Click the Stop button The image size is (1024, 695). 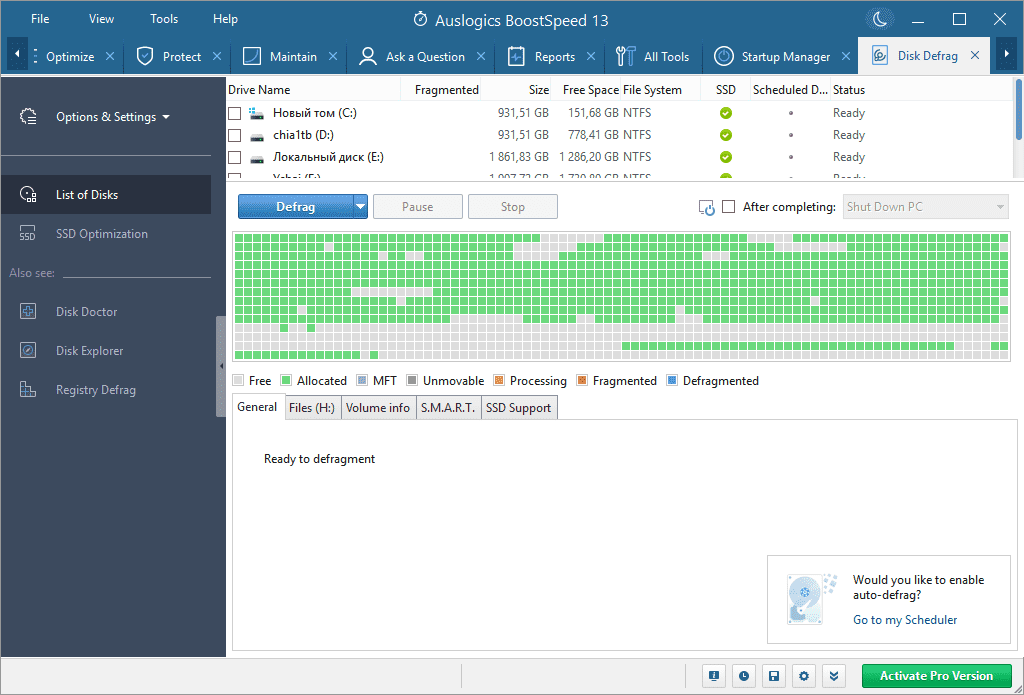coord(513,206)
